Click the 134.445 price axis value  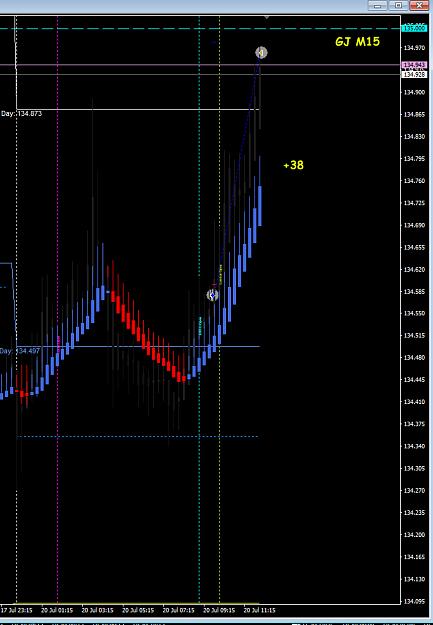click(x=414, y=380)
